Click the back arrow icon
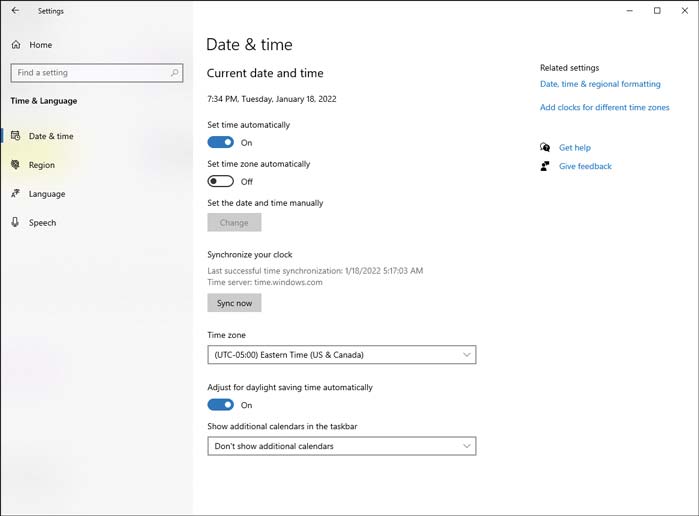 pyautogui.click(x=16, y=10)
